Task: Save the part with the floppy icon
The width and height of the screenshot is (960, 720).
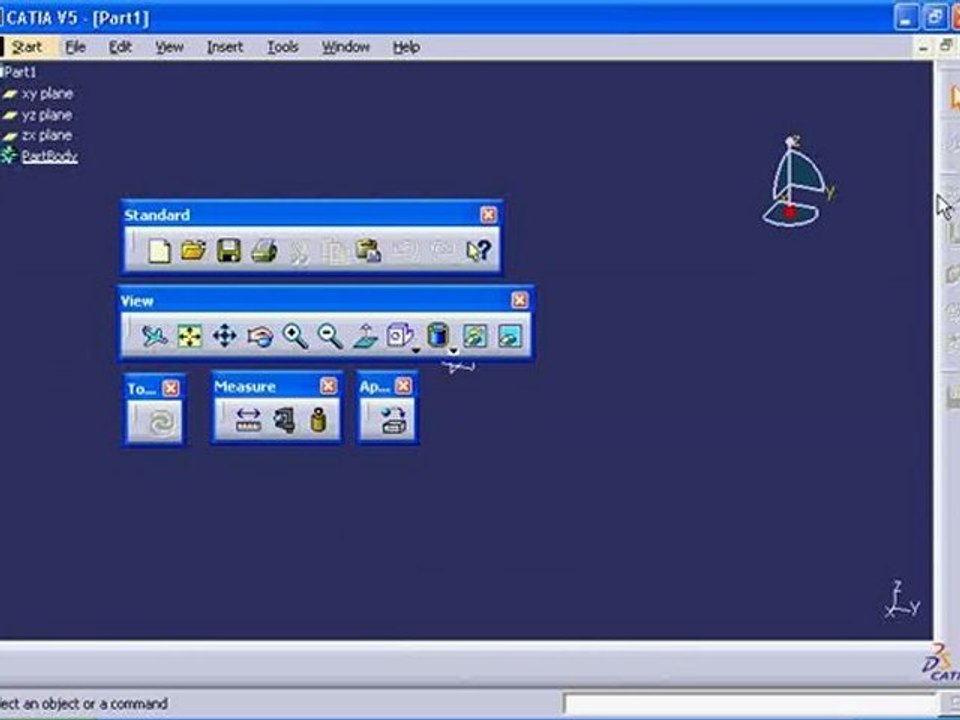Action: coord(229,251)
